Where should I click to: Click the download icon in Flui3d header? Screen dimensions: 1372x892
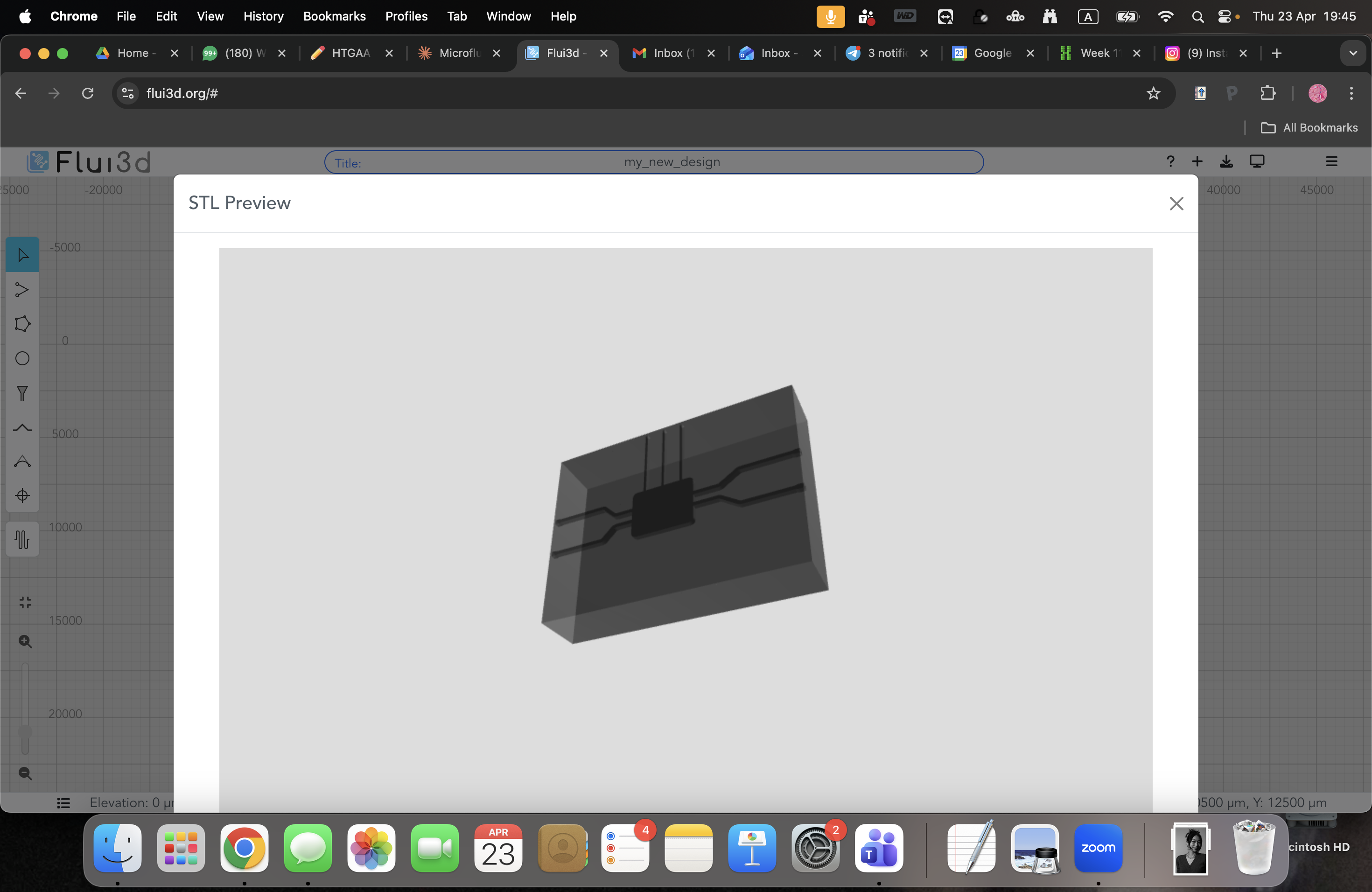pos(1226,161)
